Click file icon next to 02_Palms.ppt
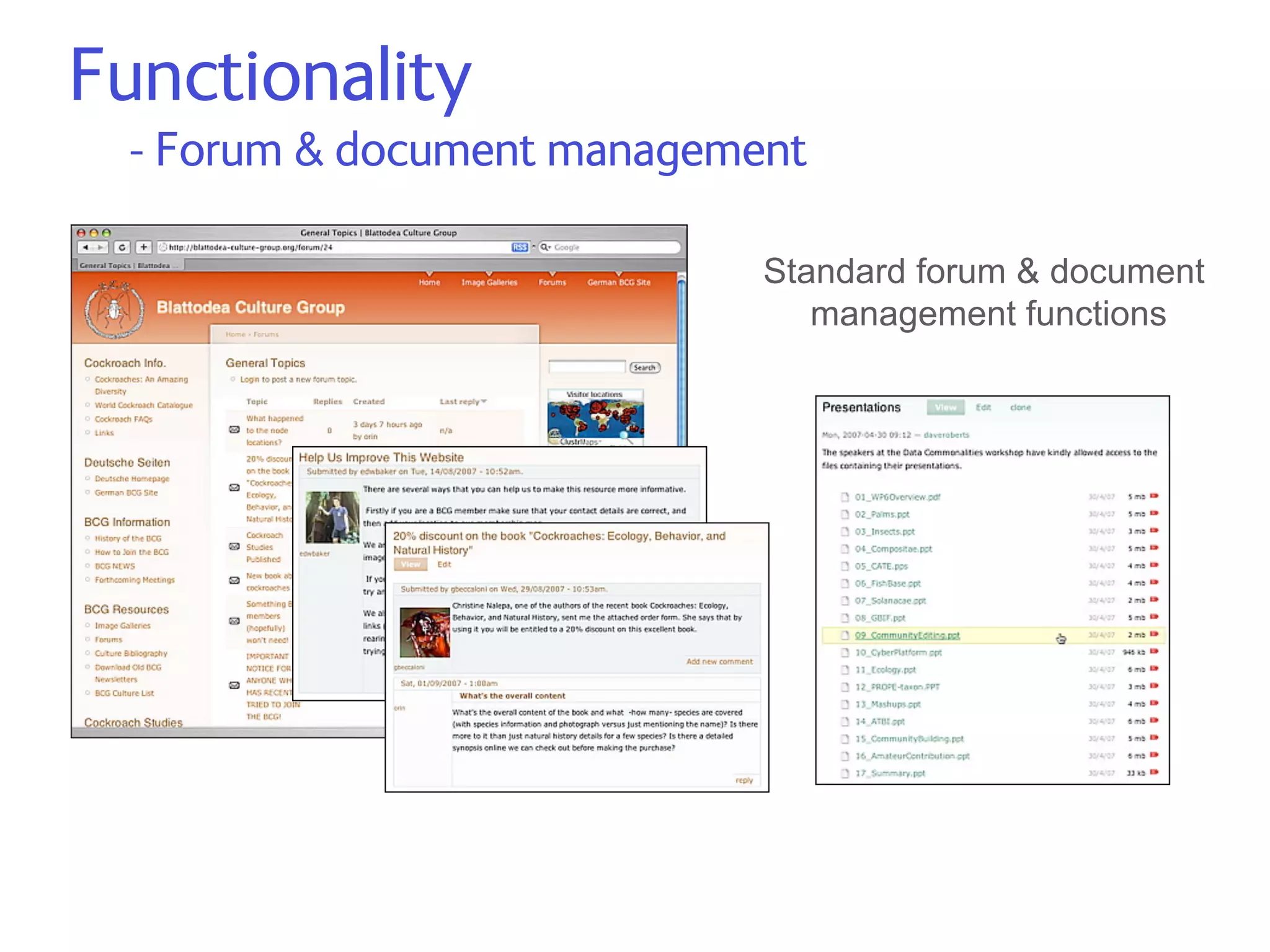 pos(845,514)
